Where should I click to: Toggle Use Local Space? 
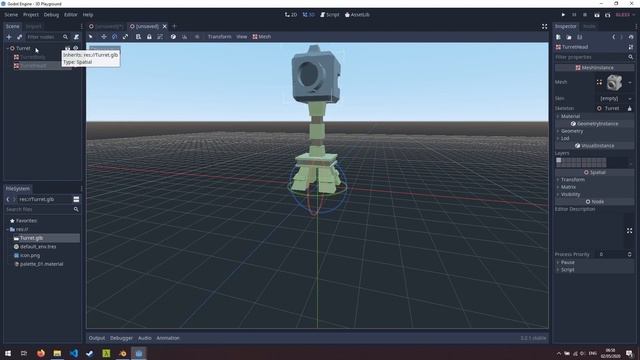tap(173, 37)
